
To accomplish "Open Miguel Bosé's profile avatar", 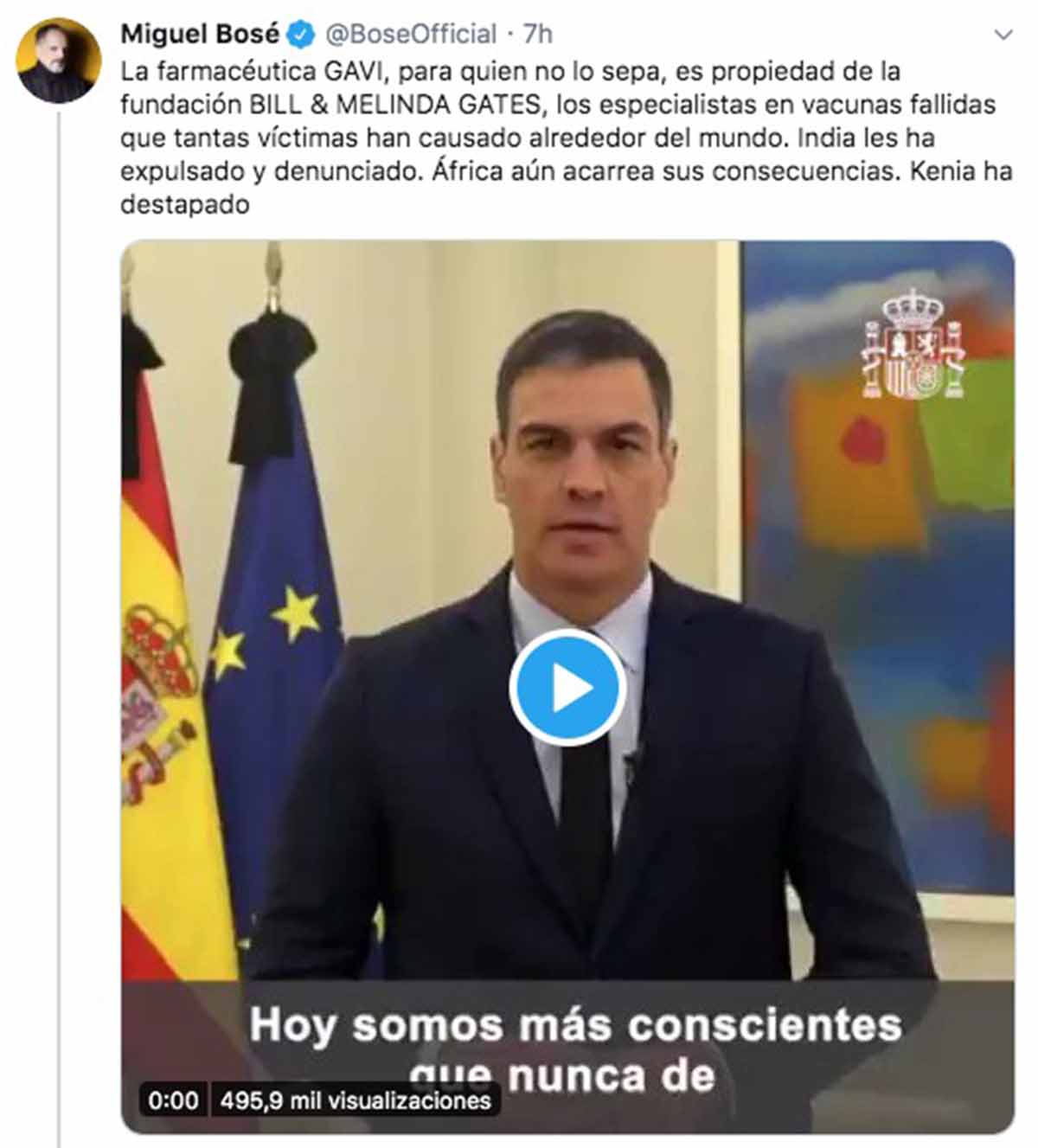I will pos(58,60).
